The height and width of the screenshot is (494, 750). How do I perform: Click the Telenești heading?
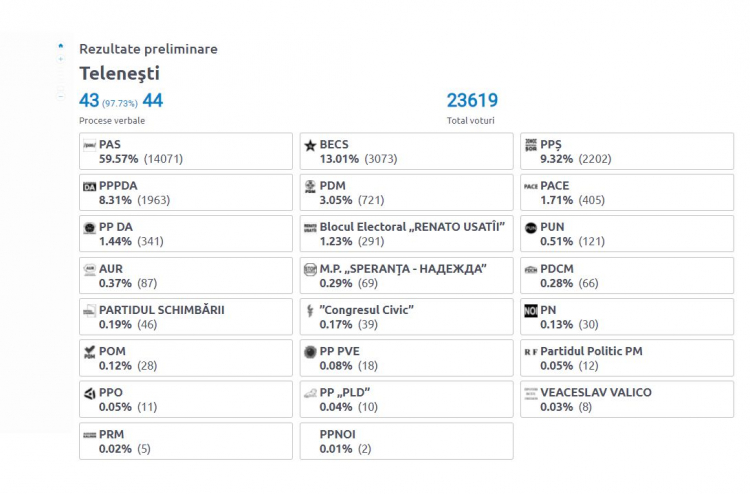tap(120, 74)
